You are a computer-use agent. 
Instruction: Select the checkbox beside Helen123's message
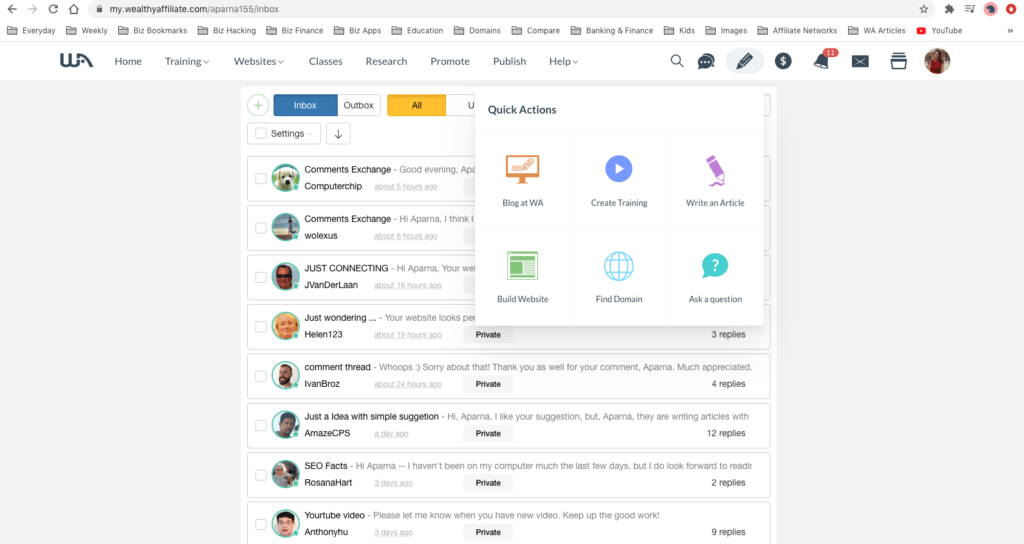click(261, 326)
